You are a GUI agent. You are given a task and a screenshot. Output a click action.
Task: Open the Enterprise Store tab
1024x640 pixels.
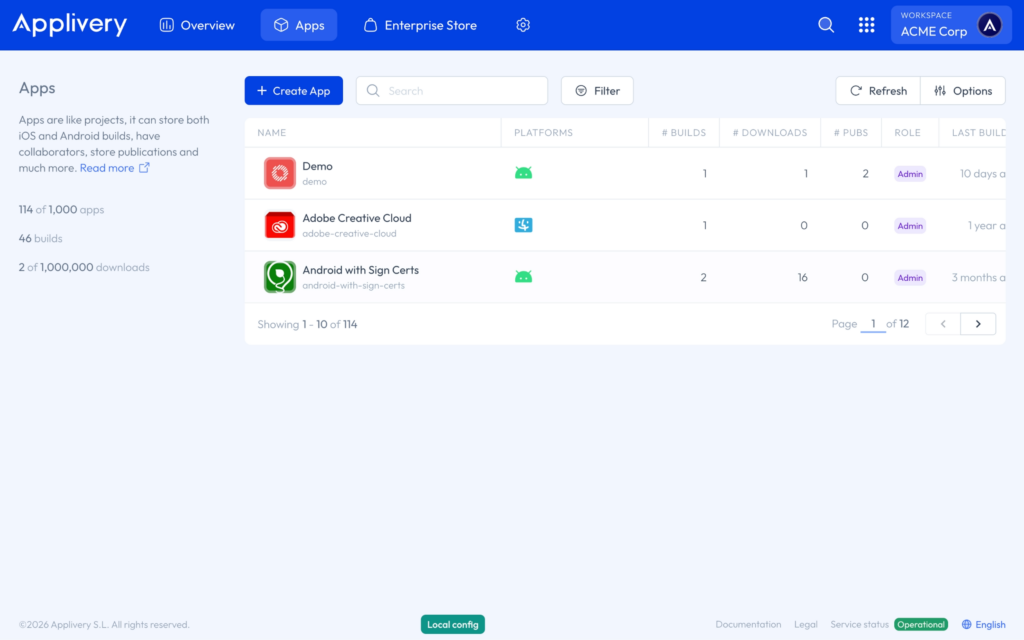tap(419, 25)
